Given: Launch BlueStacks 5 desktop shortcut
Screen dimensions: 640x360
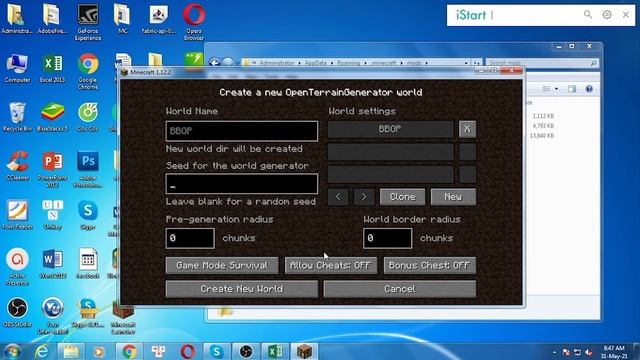Looking at the screenshot, I should (52, 117).
